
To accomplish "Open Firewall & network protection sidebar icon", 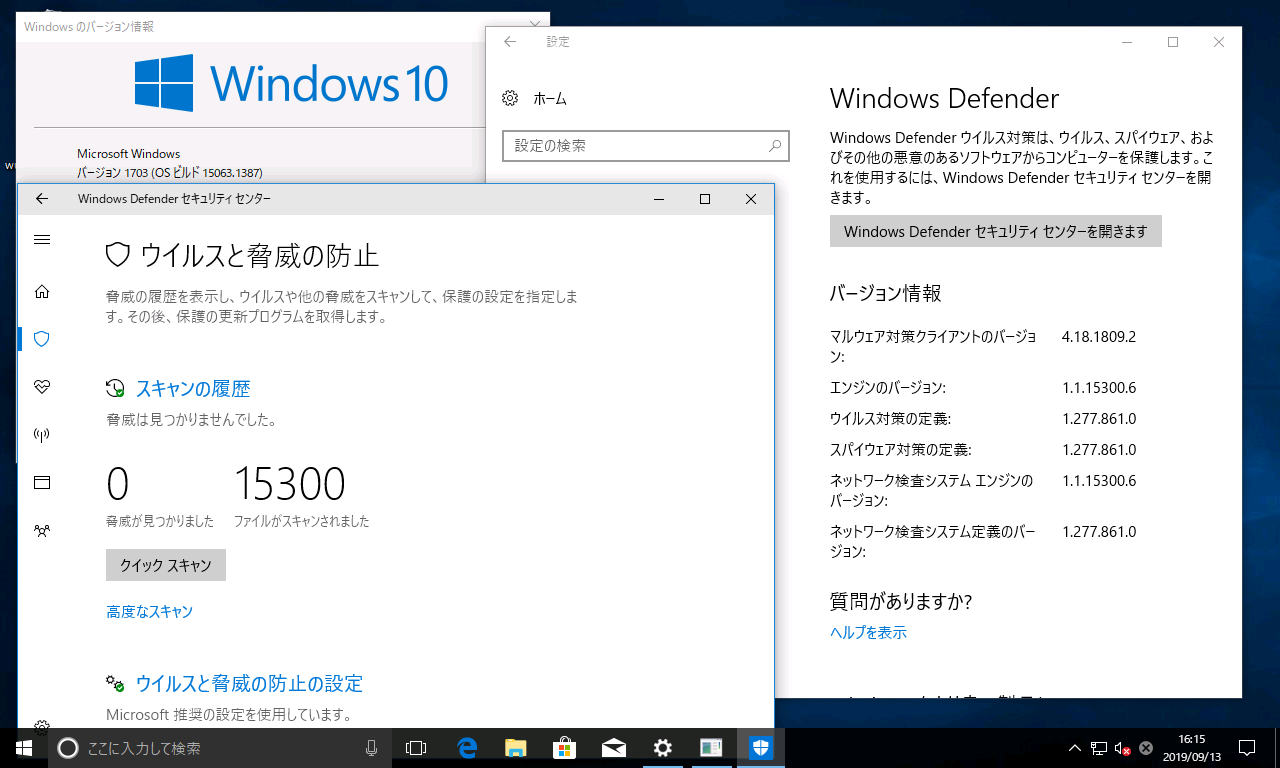I will 42,434.
